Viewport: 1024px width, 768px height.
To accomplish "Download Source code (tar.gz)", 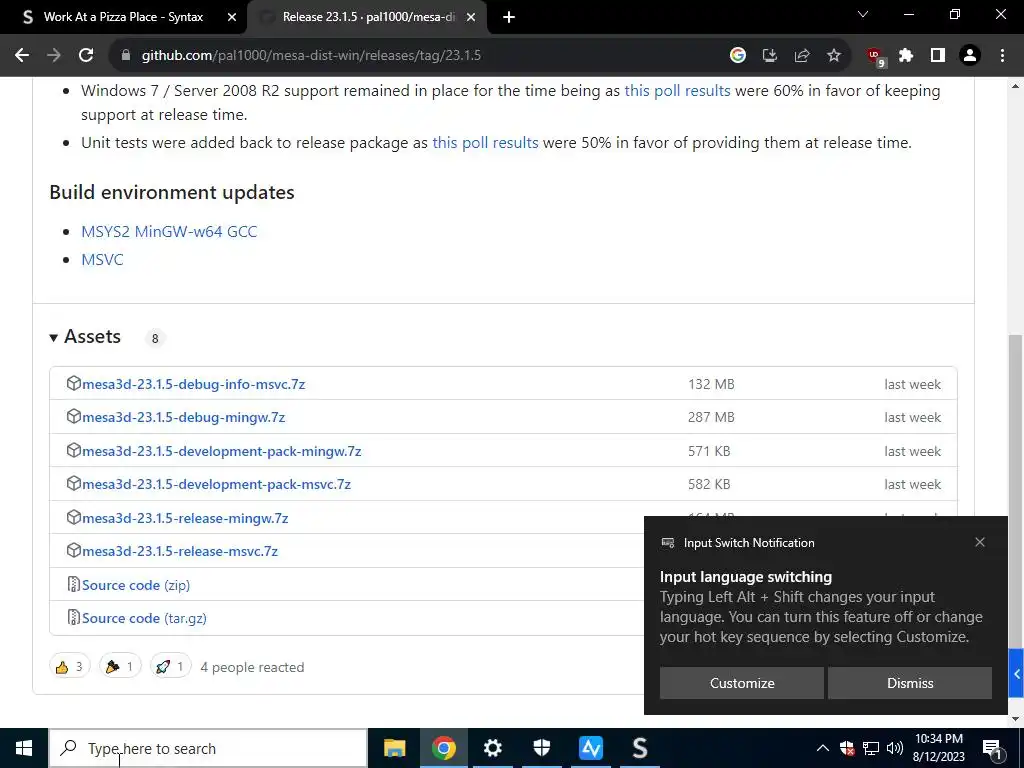I will tap(144, 618).
